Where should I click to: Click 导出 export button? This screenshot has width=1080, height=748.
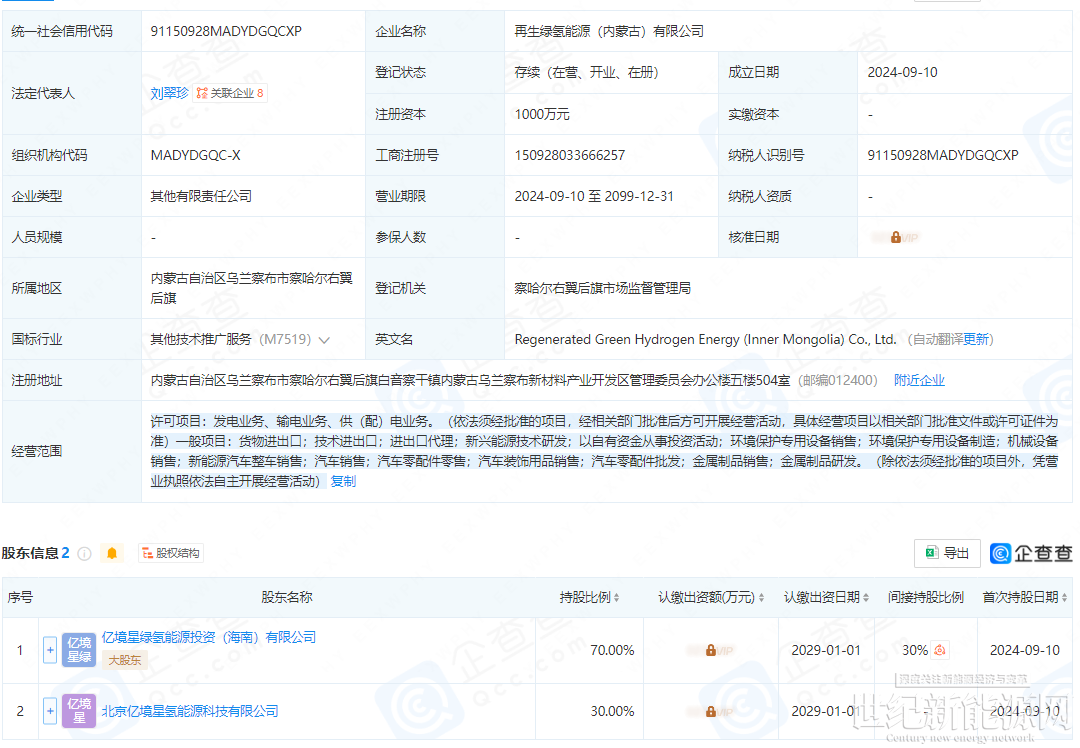[947, 553]
